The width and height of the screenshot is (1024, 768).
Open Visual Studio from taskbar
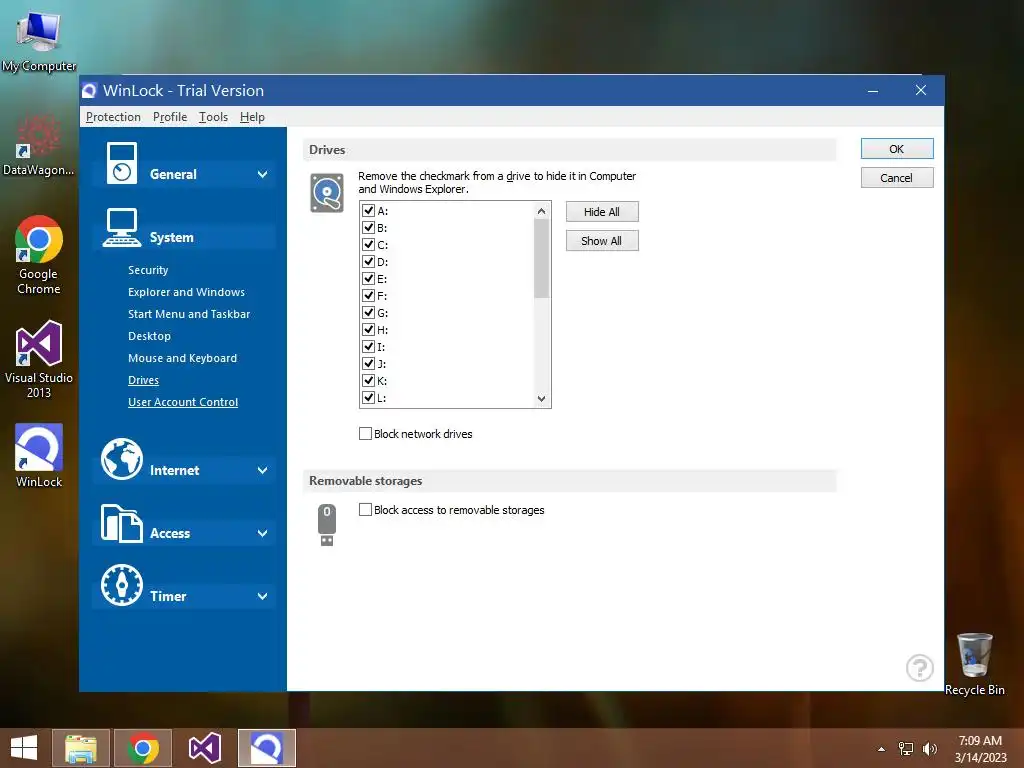(204, 748)
